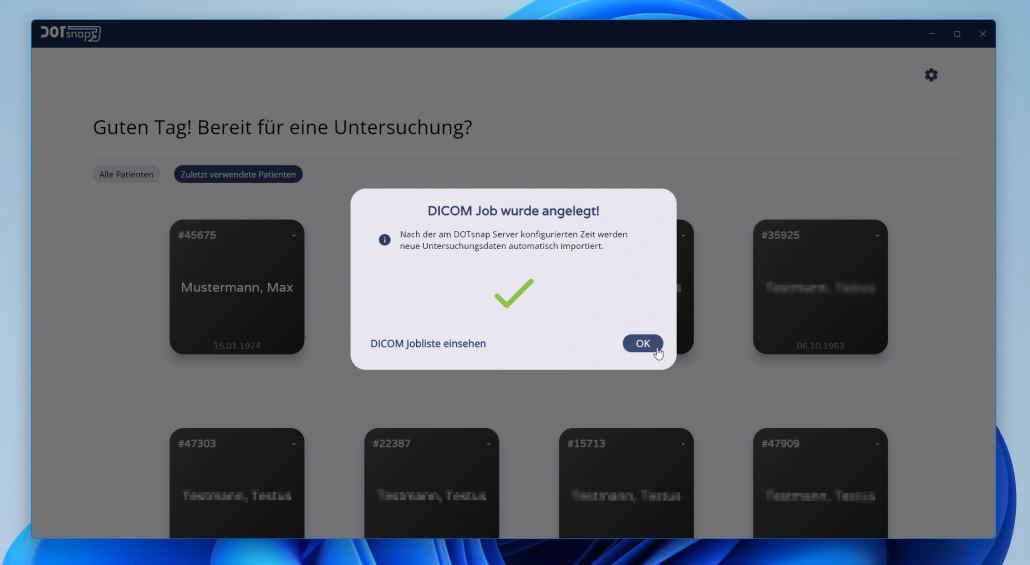Click the dash on card #47909

click(x=877, y=443)
